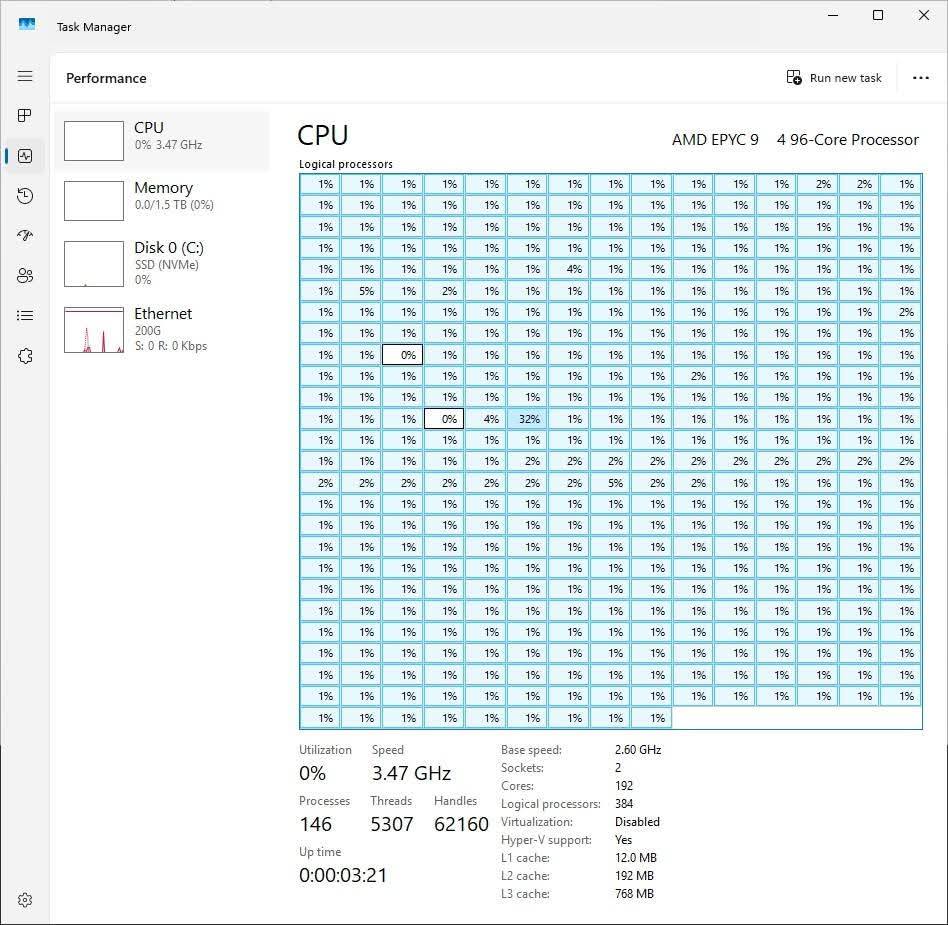Click the logical processors value 384
This screenshot has height=925, width=948.
point(624,803)
